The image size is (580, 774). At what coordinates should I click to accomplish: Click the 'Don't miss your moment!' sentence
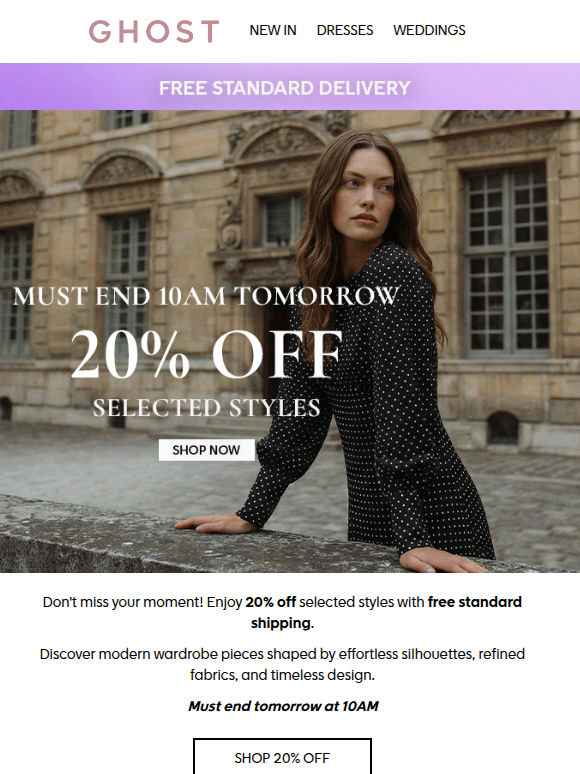(123, 602)
